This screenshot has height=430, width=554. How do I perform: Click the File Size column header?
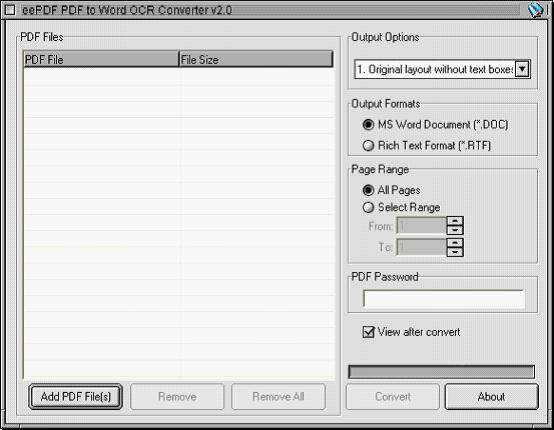click(x=256, y=59)
